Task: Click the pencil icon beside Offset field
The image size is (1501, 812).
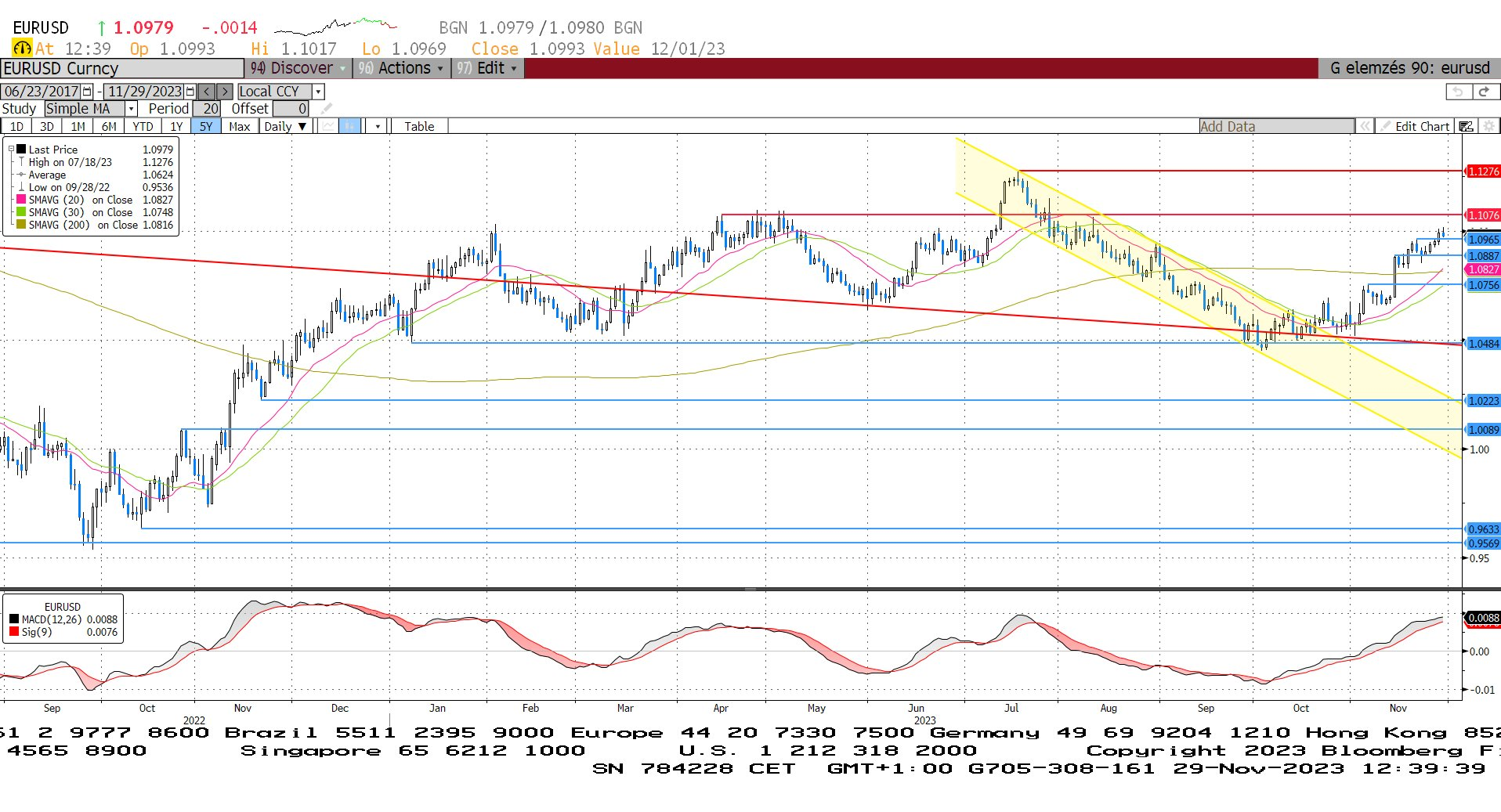Action: (326, 109)
